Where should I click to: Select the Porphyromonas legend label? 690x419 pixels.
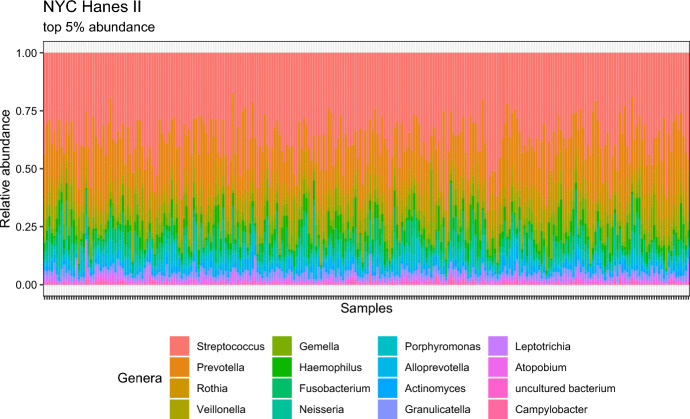click(443, 346)
